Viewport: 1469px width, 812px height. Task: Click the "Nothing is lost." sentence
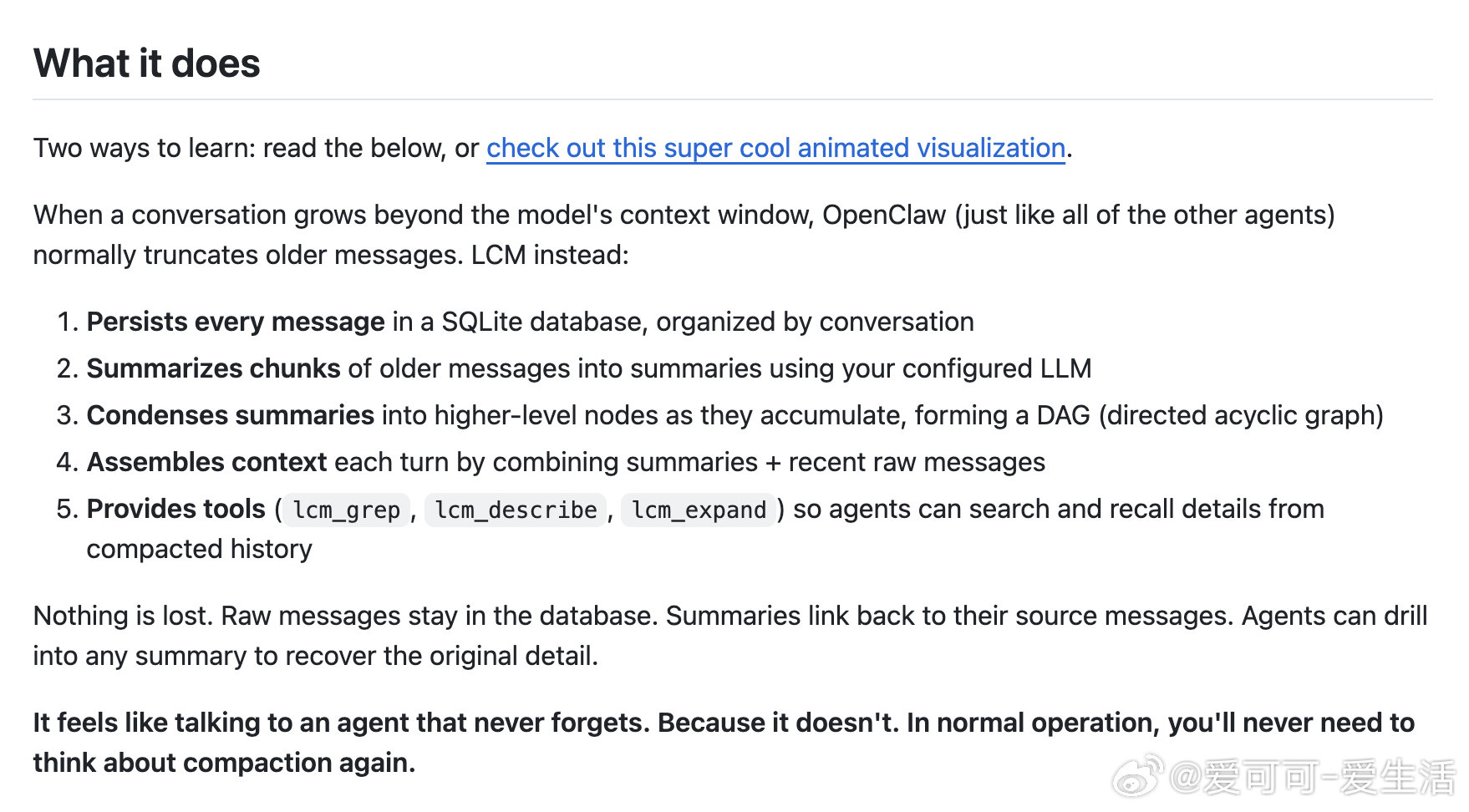pos(123,616)
